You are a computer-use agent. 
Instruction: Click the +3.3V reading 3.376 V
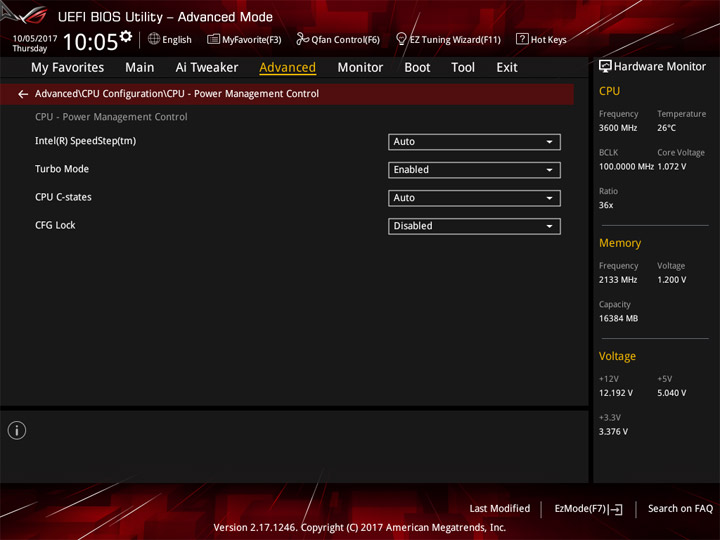point(613,432)
